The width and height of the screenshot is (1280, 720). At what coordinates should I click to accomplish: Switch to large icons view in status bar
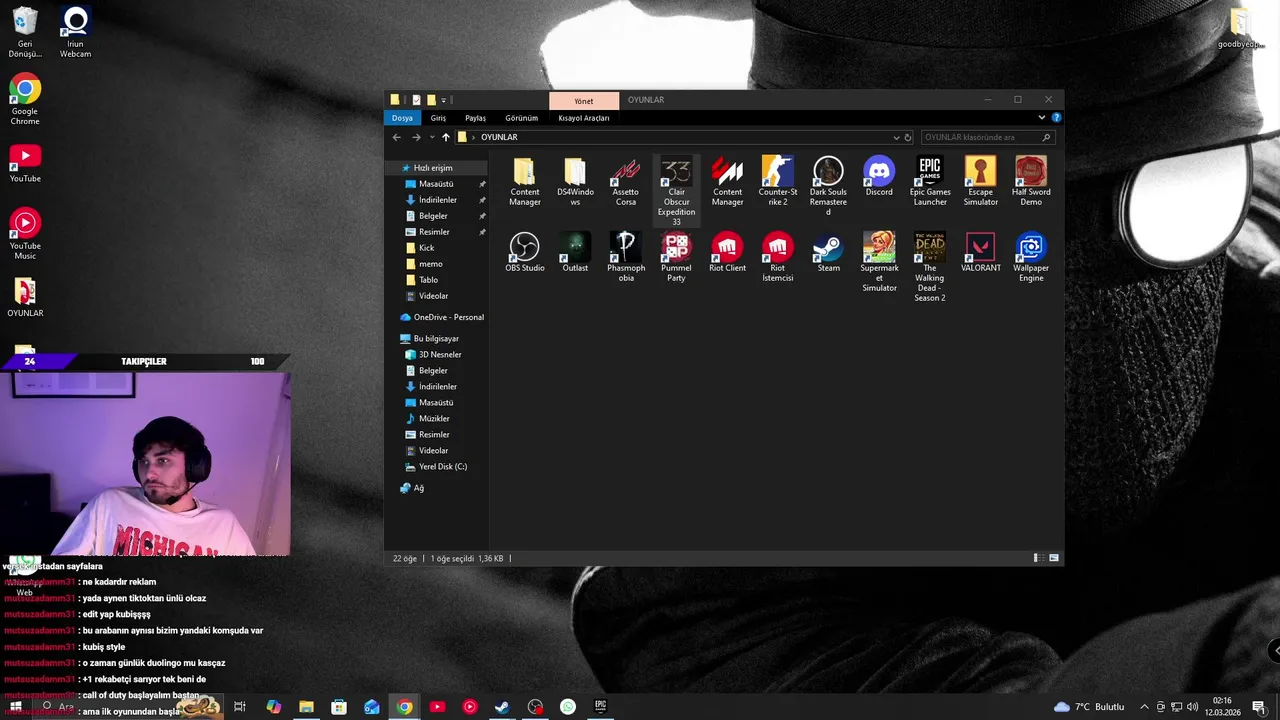coord(1054,558)
